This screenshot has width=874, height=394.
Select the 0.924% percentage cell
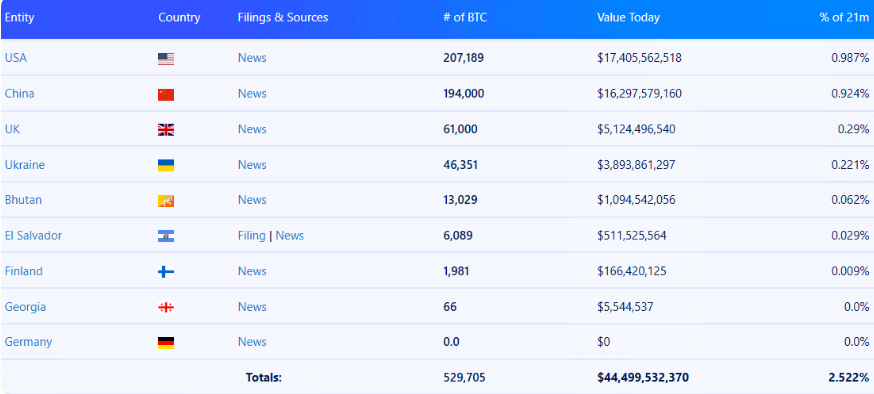[x=850, y=93]
